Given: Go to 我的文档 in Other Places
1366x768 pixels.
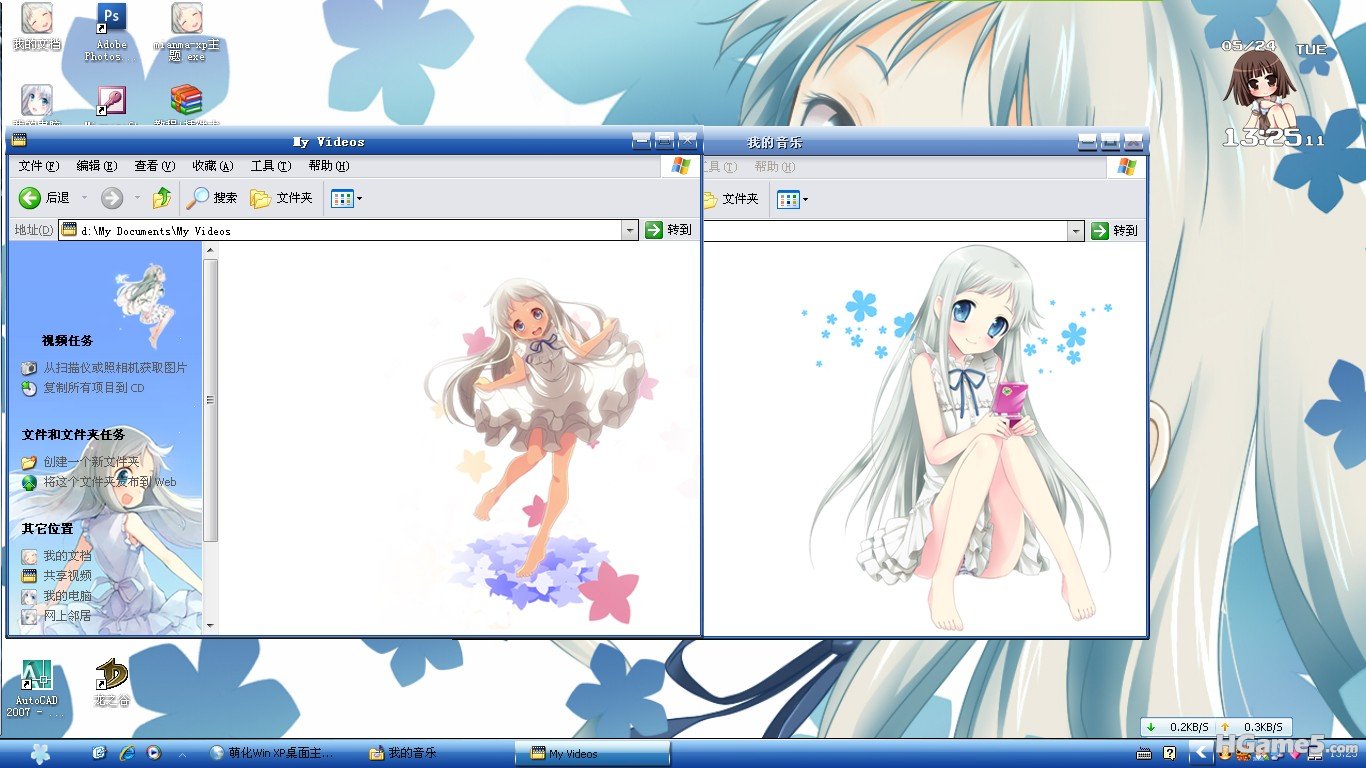Looking at the screenshot, I should point(67,556).
